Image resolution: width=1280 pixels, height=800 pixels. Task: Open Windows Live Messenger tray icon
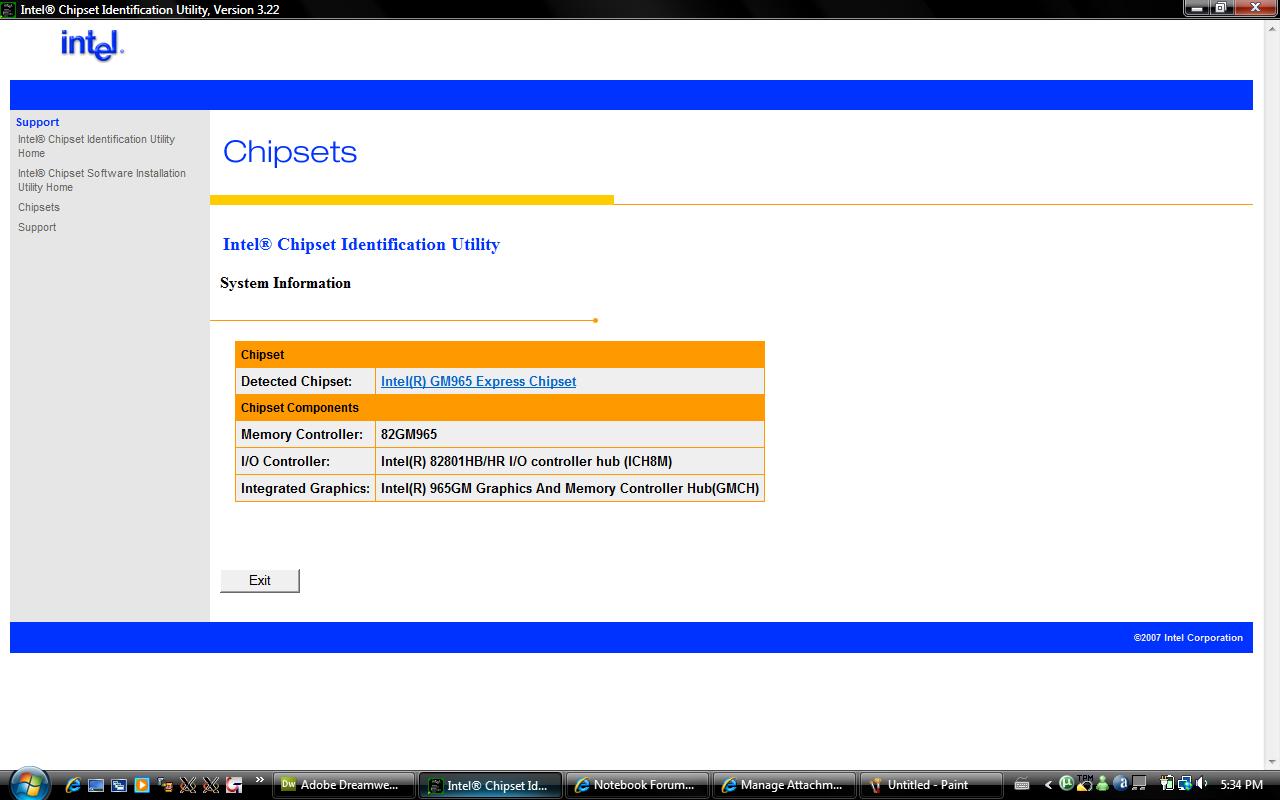coord(1102,784)
